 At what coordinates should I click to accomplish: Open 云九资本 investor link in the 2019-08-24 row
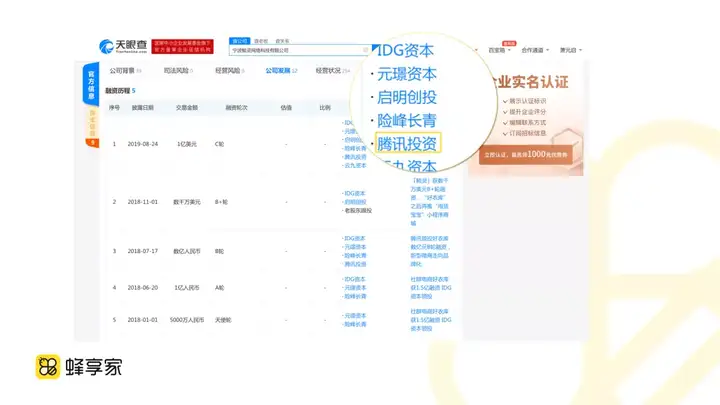tap(355, 165)
